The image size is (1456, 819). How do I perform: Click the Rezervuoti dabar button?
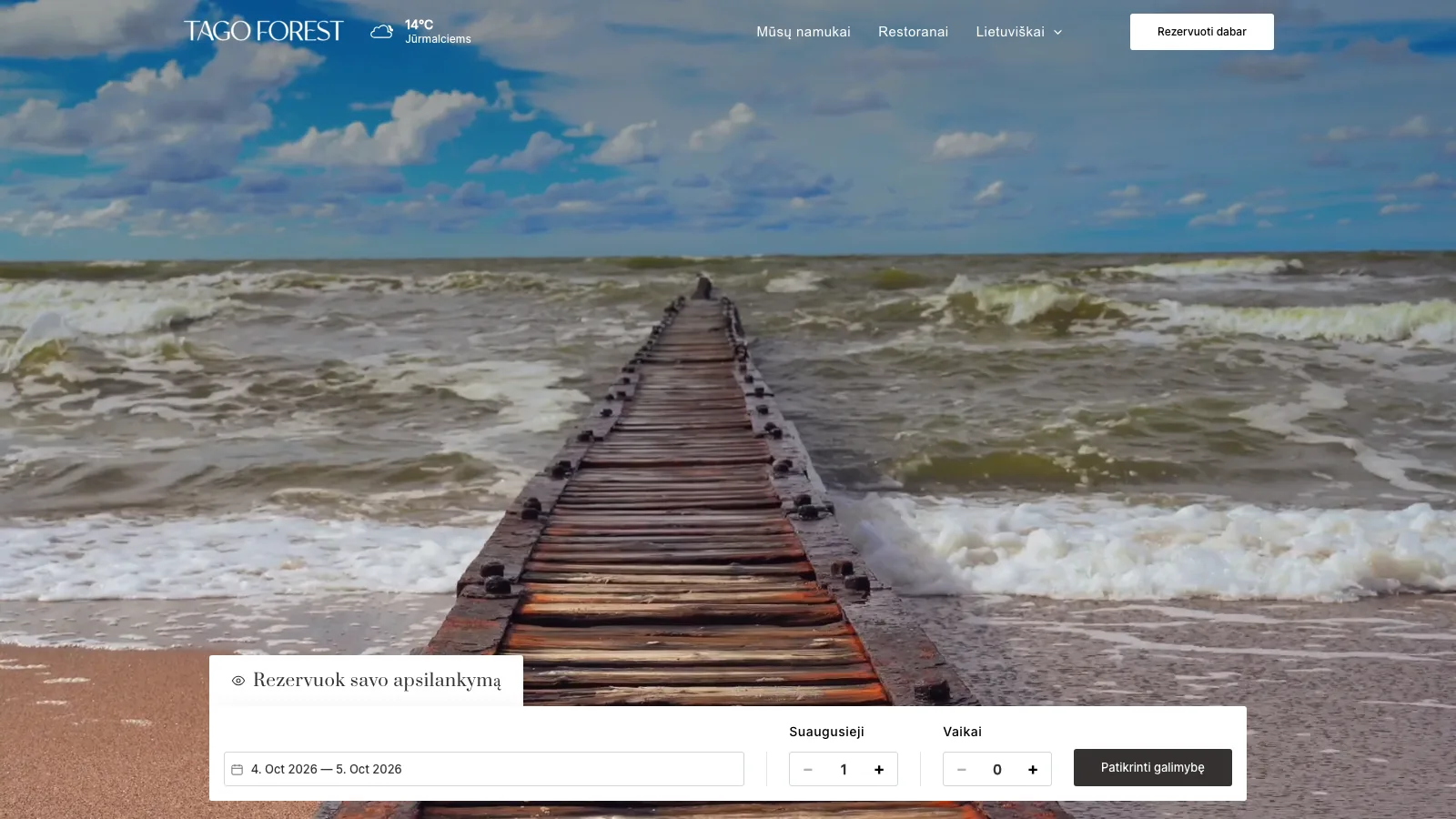[x=1202, y=32]
